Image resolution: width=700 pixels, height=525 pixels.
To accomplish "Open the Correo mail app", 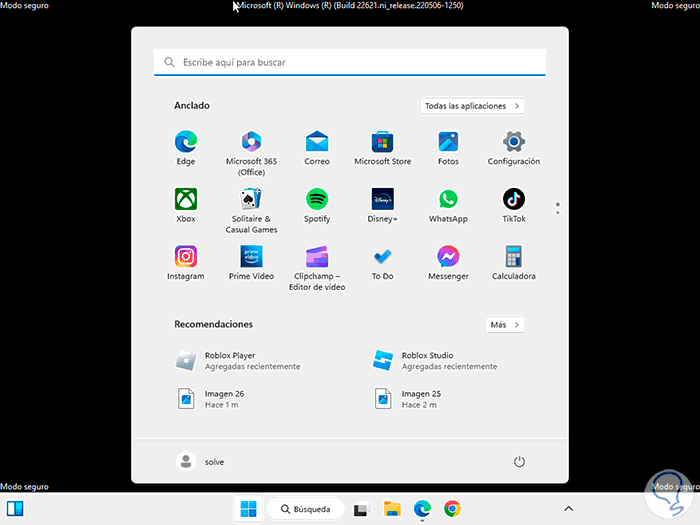I will pos(317,148).
